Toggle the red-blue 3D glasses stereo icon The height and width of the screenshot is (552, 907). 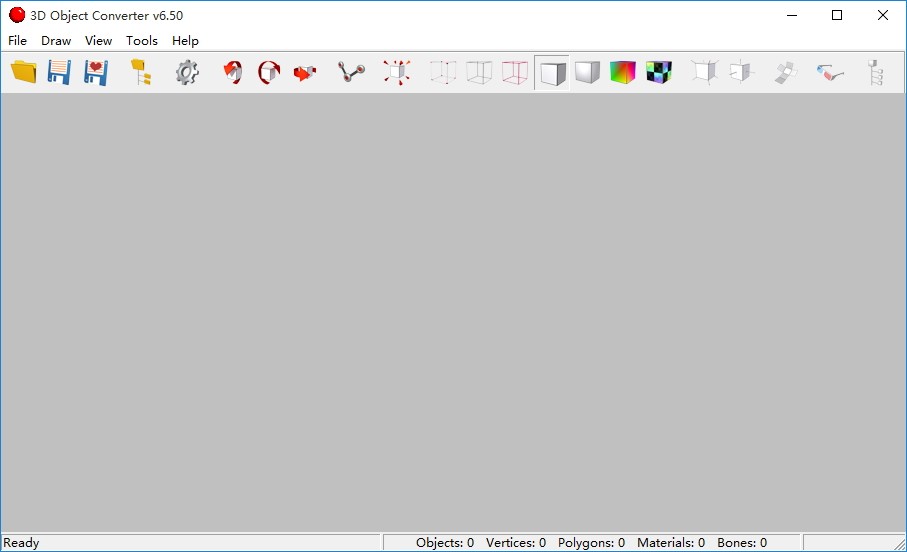[831, 72]
